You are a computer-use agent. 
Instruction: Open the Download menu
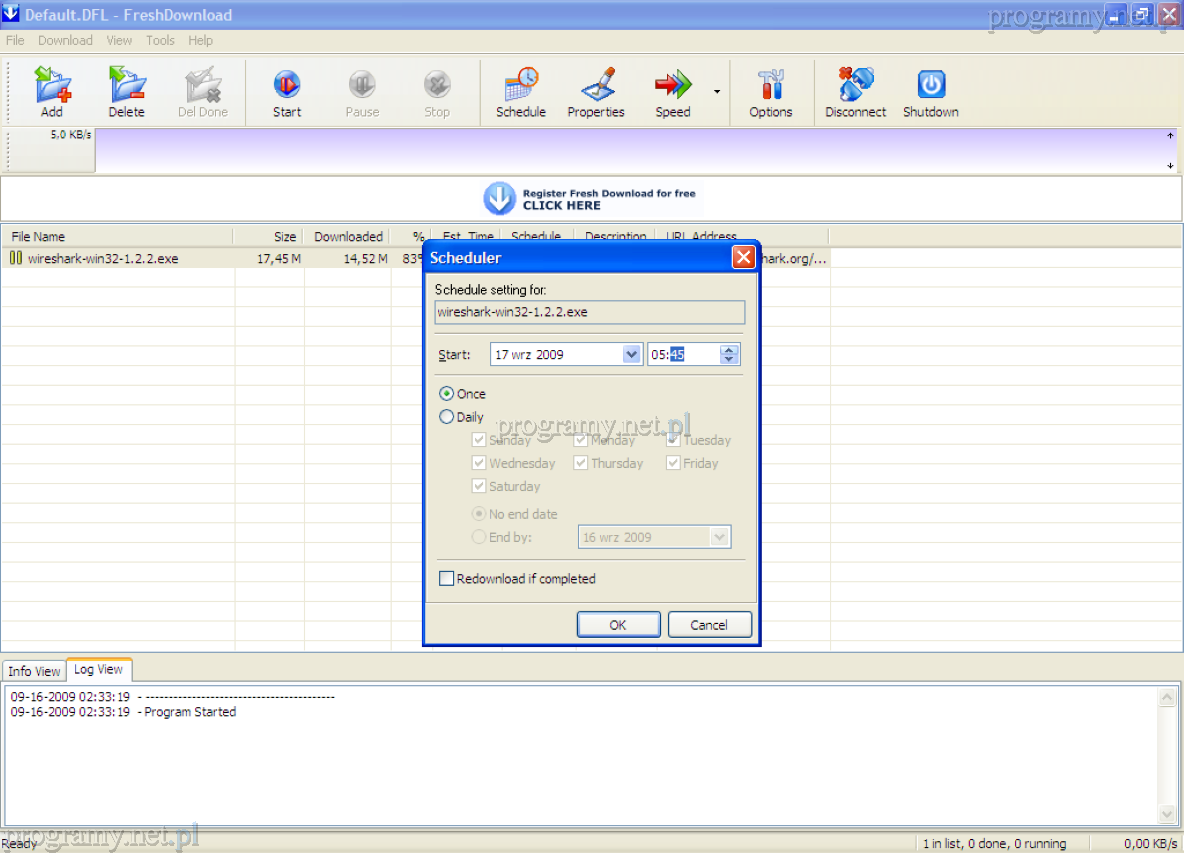65,41
